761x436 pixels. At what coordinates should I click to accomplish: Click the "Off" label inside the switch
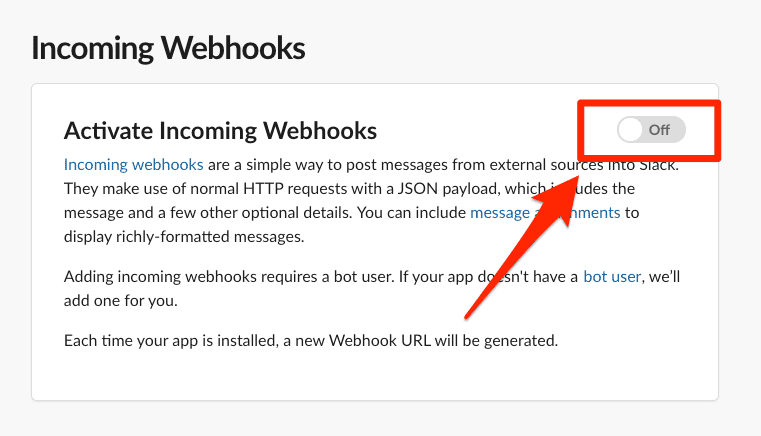pos(659,130)
